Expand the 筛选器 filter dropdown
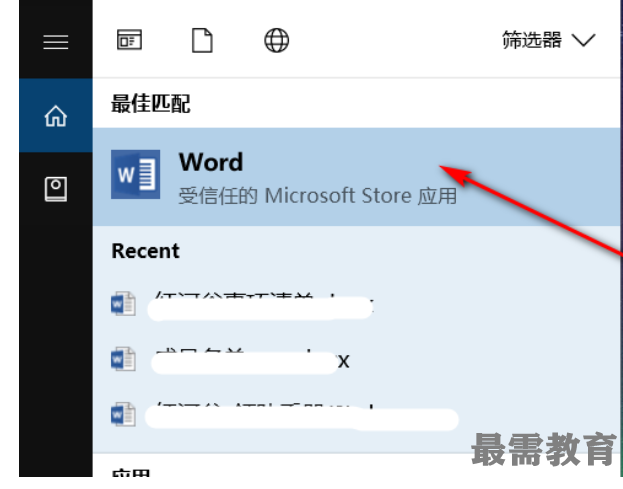This screenshot has width=623, height=489. pyautogui.click(x=548, y=40)
